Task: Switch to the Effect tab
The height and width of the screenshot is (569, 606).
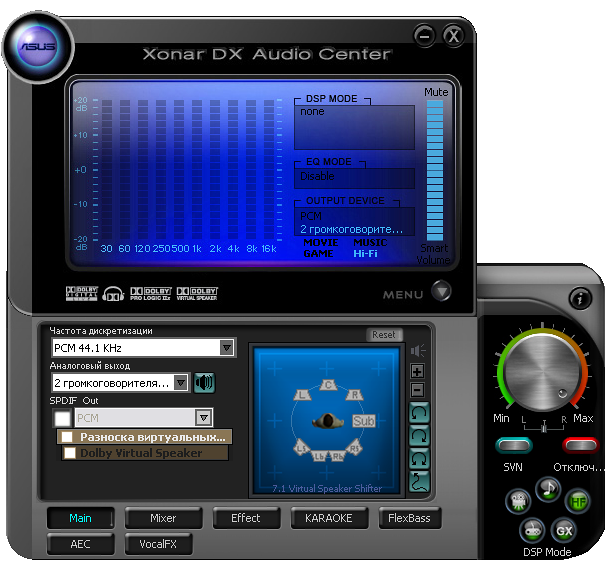Action: tap(246, 518)
